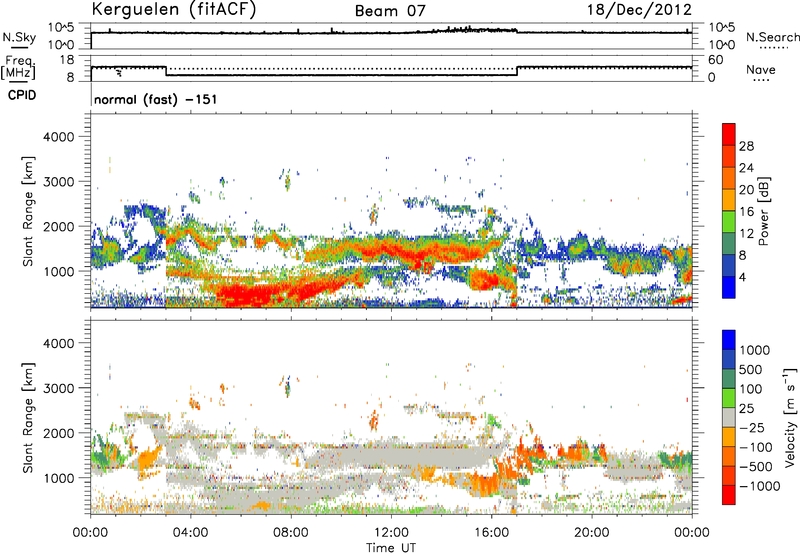Click the 'Nave' legend label
This screenshot has height=554, width=800.
coord(761,69)
